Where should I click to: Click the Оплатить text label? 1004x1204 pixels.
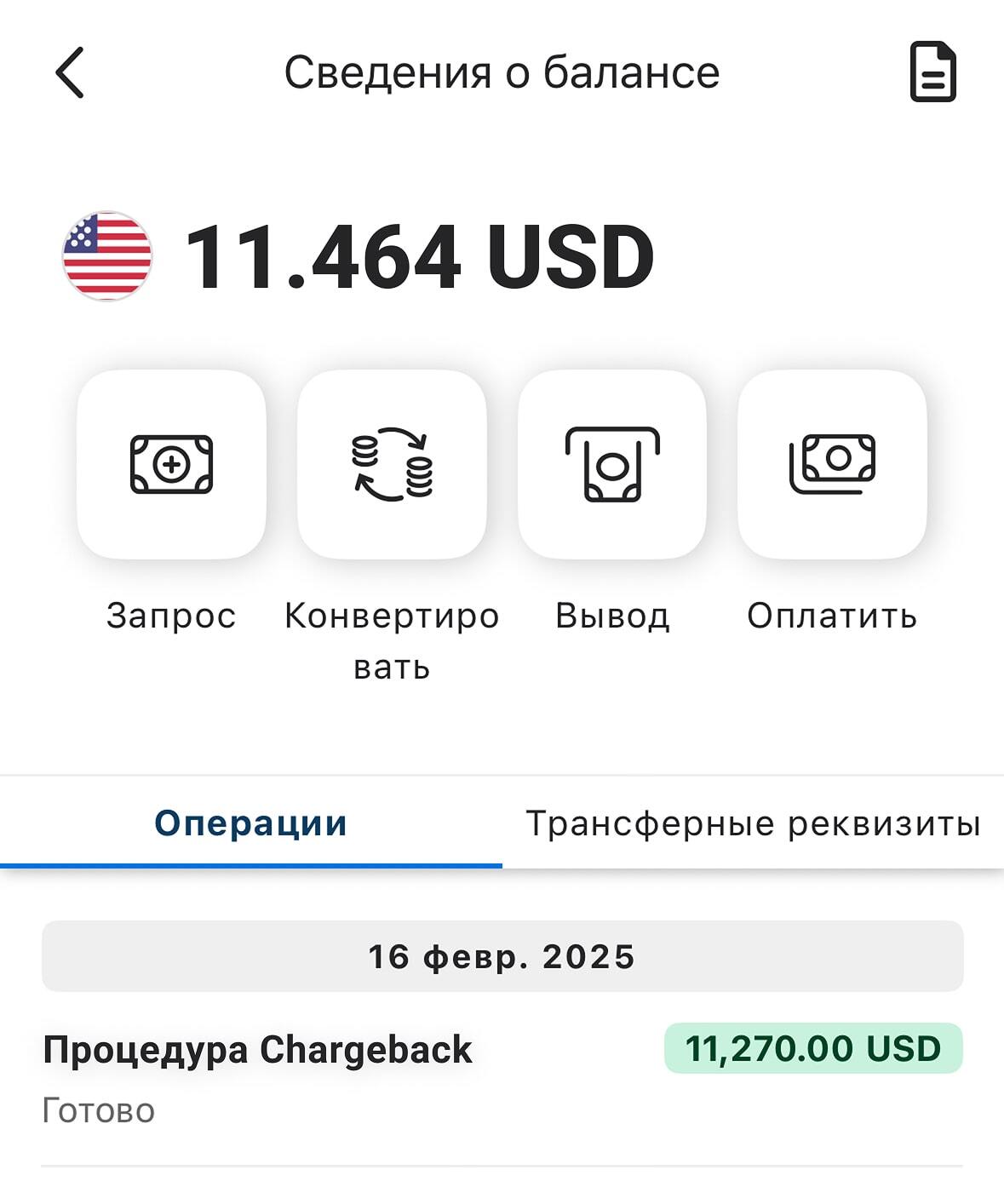click(x=832, y=616)
